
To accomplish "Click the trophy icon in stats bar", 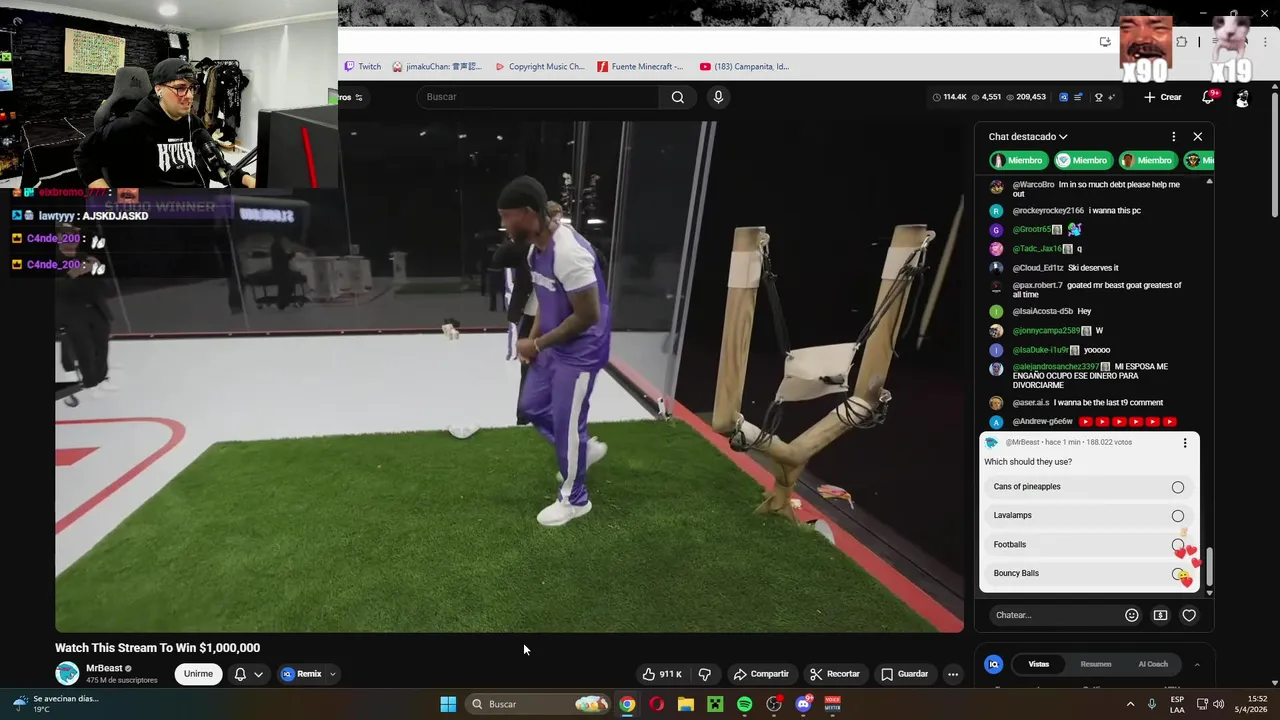I will (1098, 97).
